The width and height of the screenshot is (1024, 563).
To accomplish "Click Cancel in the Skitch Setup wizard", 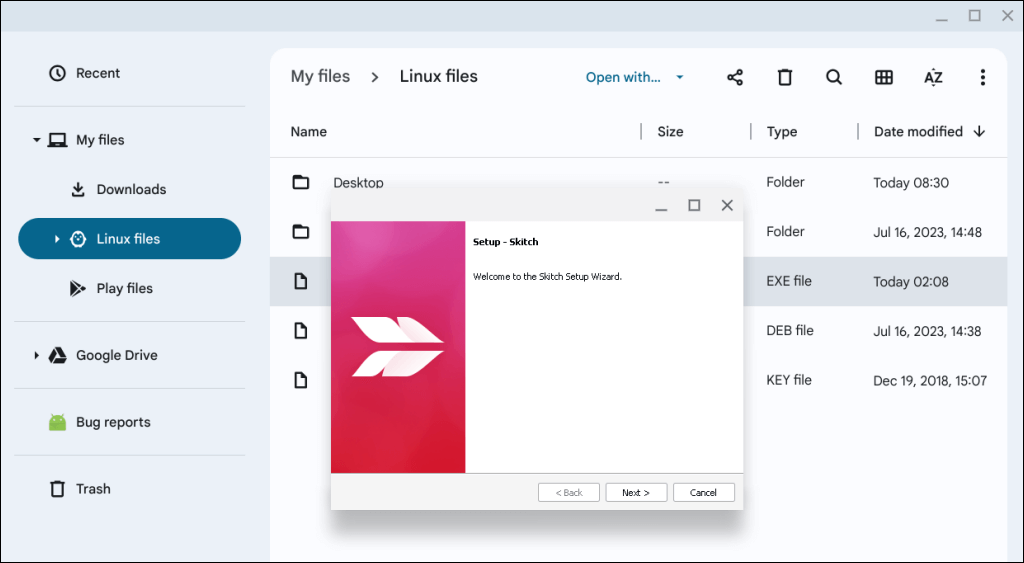I will pos(703,492).
